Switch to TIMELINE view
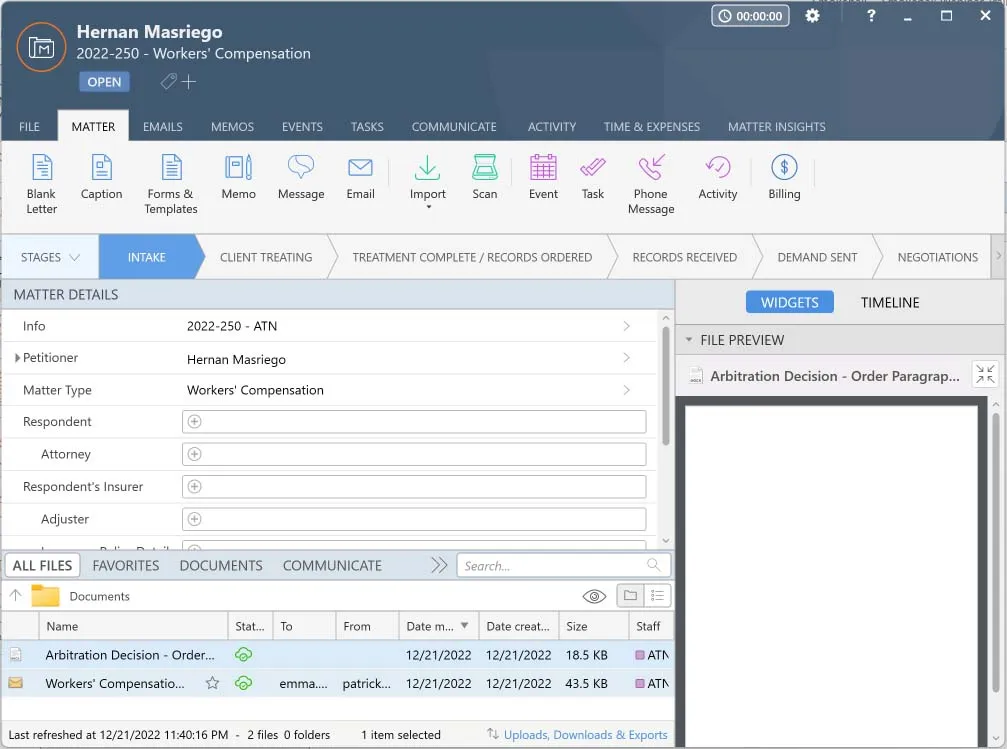 (889, 303)
